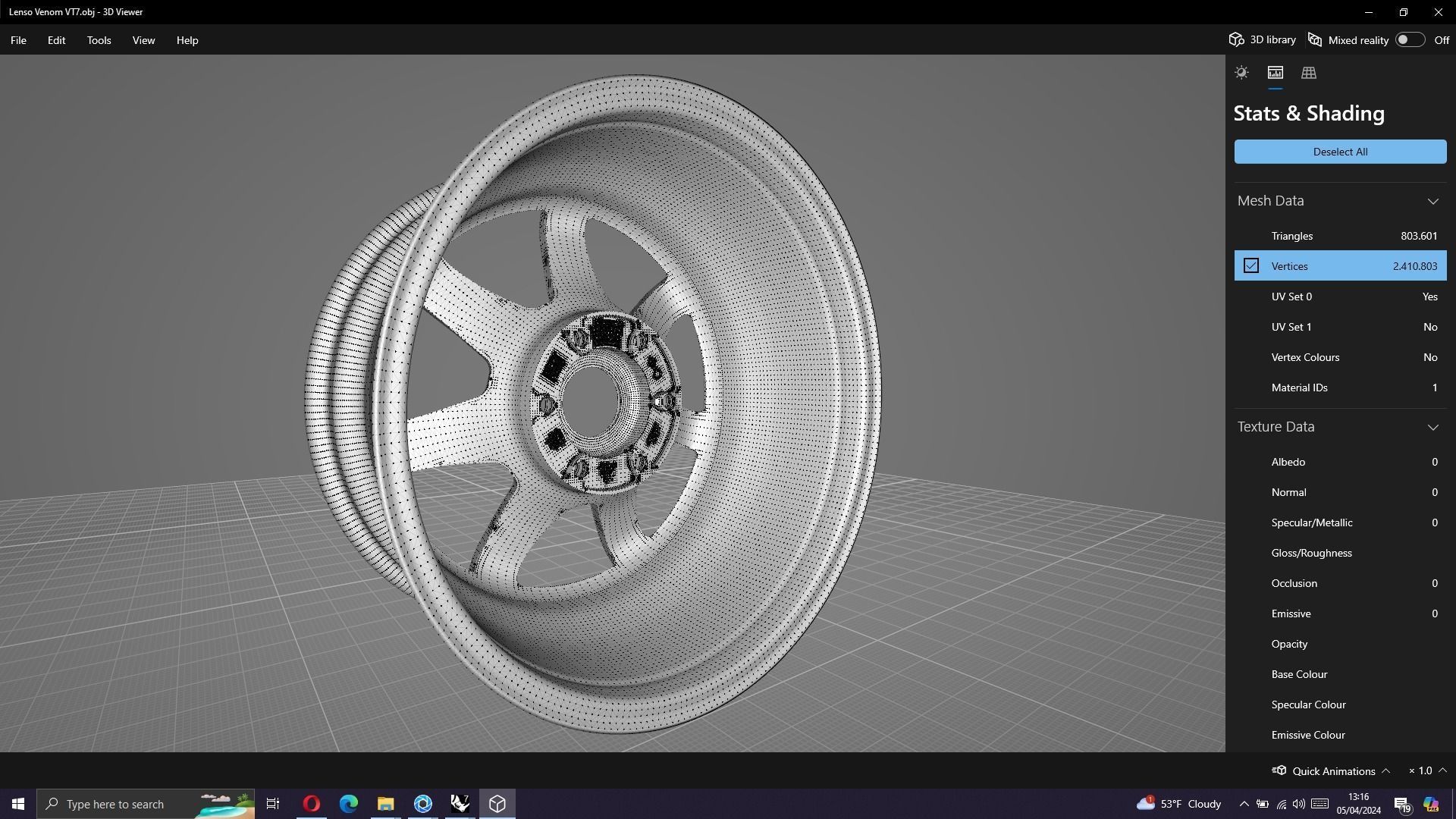The image size is (1456, 819).
Task: Uncheck the Vertices checkbox
Action: (1250, 266)
